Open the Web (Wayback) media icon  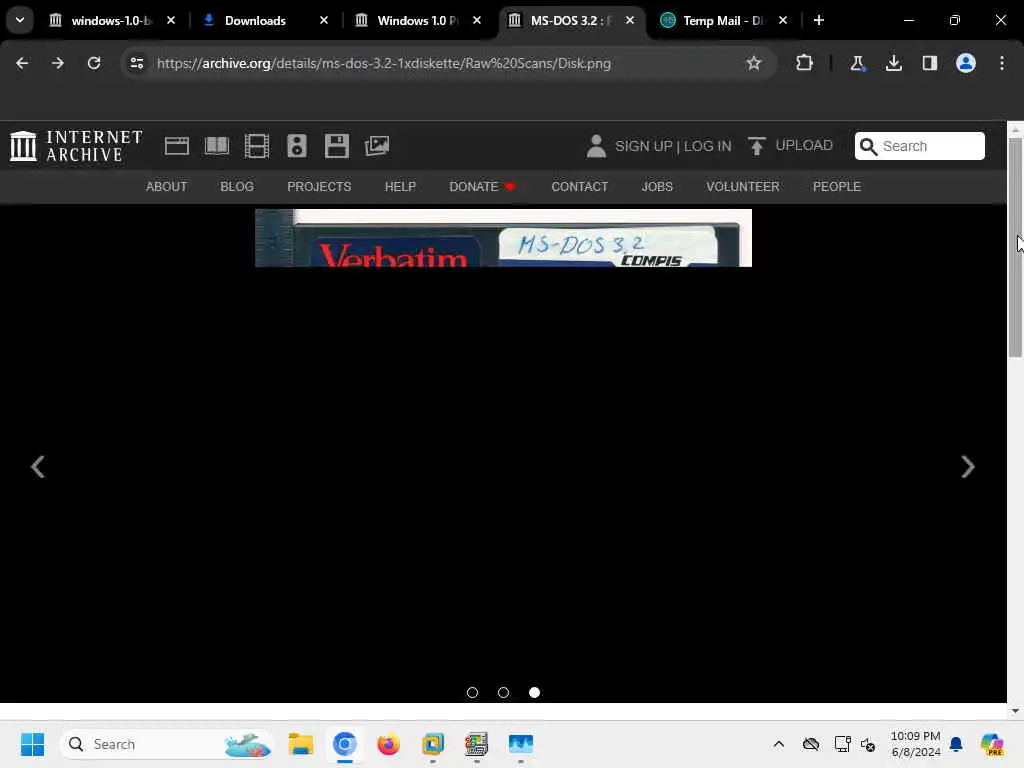pos(176,146)
